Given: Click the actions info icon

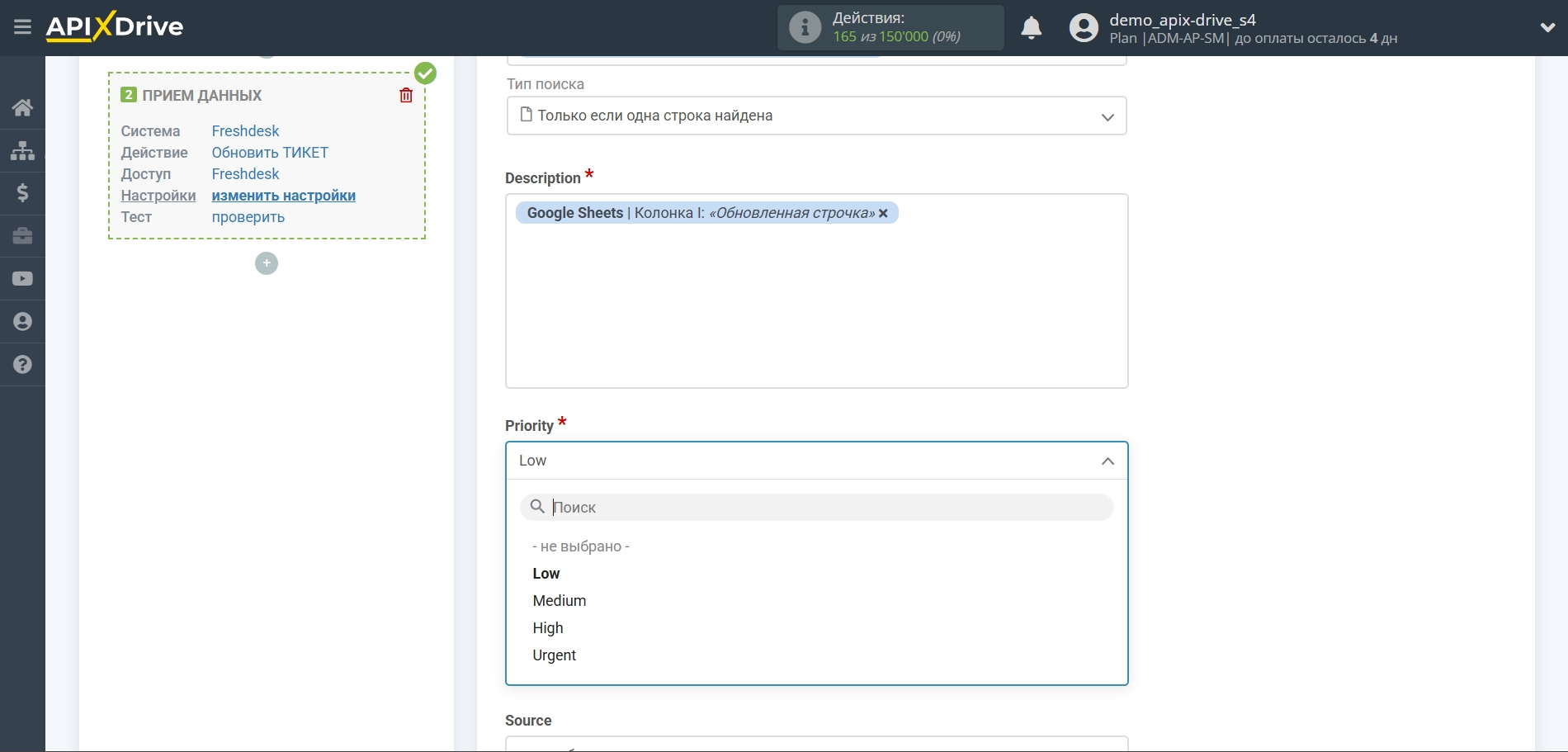Looking at the screenshot, I should [805, 27].
